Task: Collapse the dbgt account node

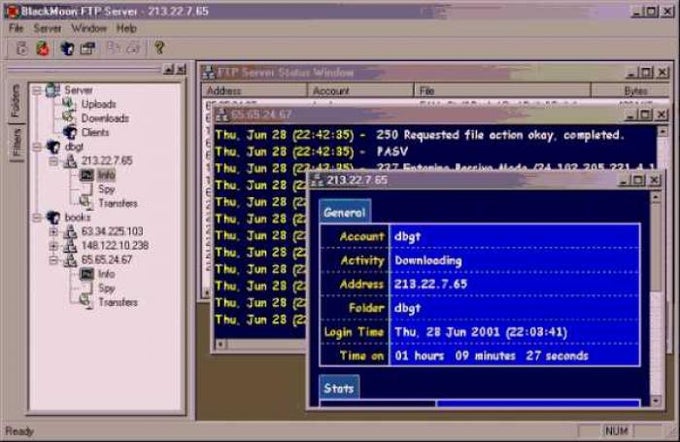Action: (37, 147)
